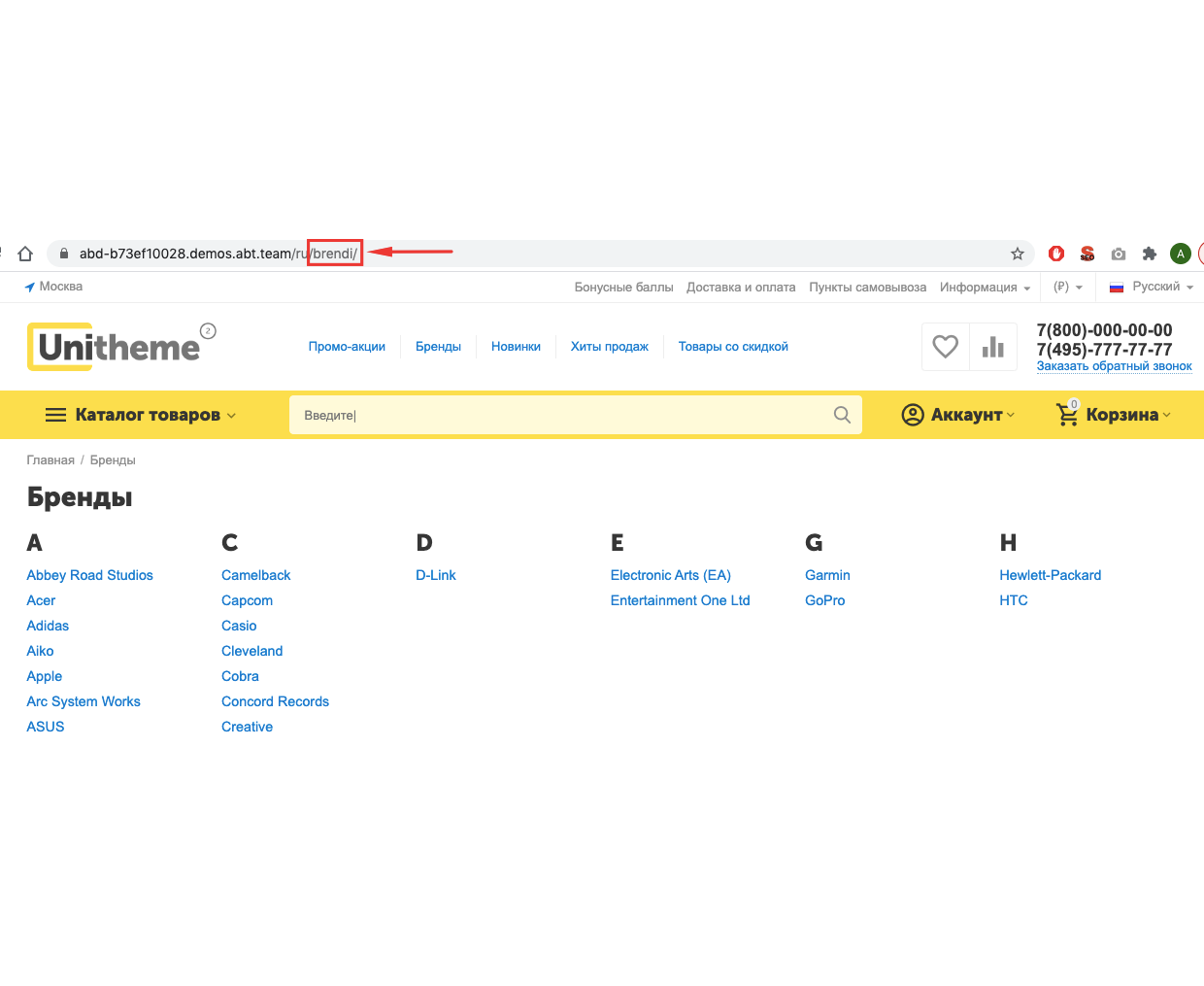
Task: Click the camera extension icon
Action: click(1119, 254)
